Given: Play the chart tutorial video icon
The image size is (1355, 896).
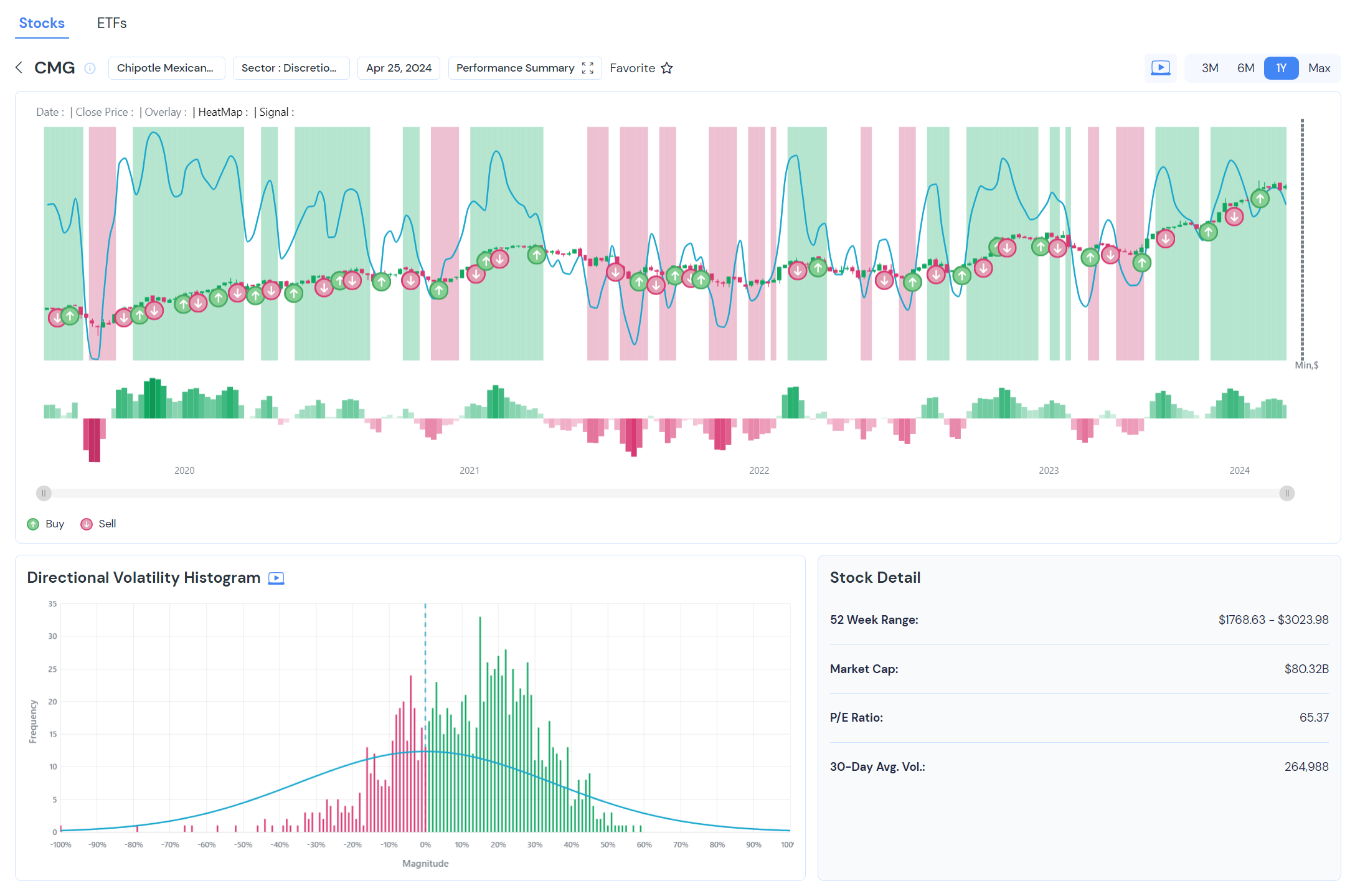Looking at the screenshot, I should (x=1161, y=68).
